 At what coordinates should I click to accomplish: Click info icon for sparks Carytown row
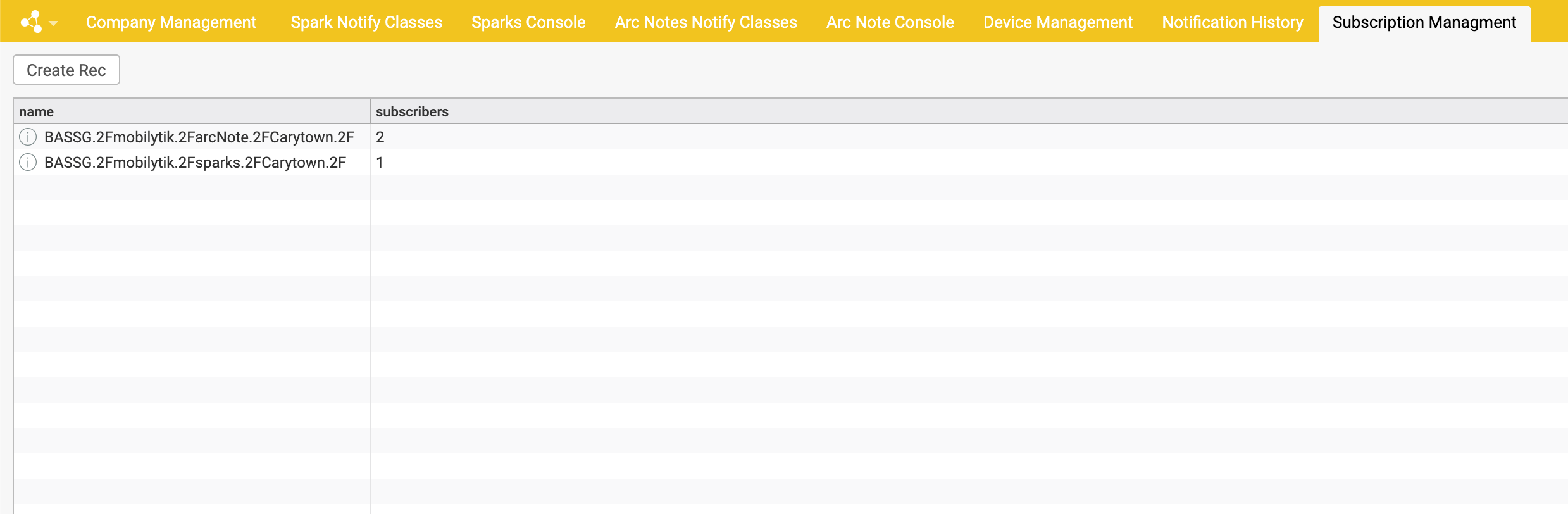coord(28,162)
